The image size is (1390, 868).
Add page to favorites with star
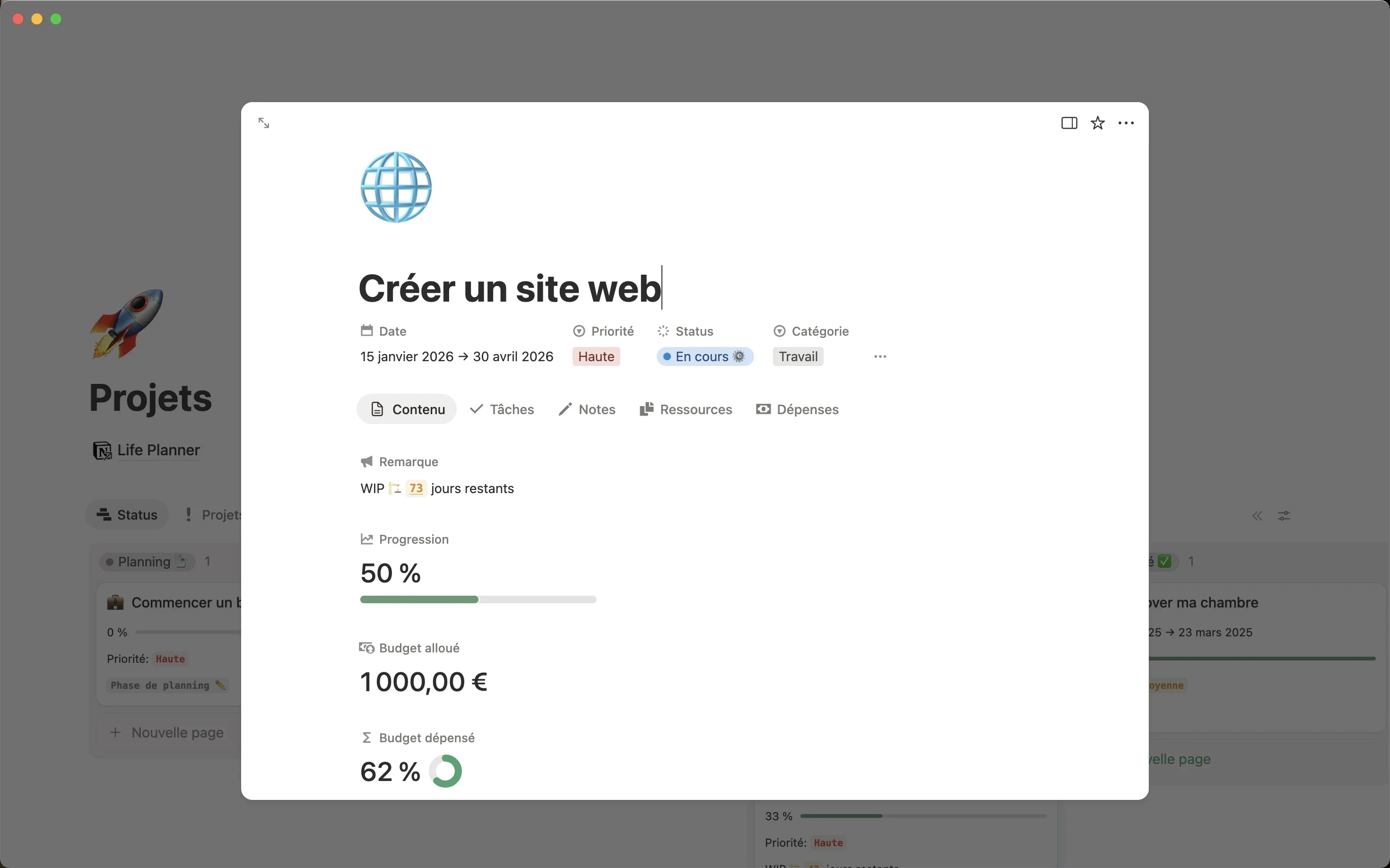(1097, 123)
